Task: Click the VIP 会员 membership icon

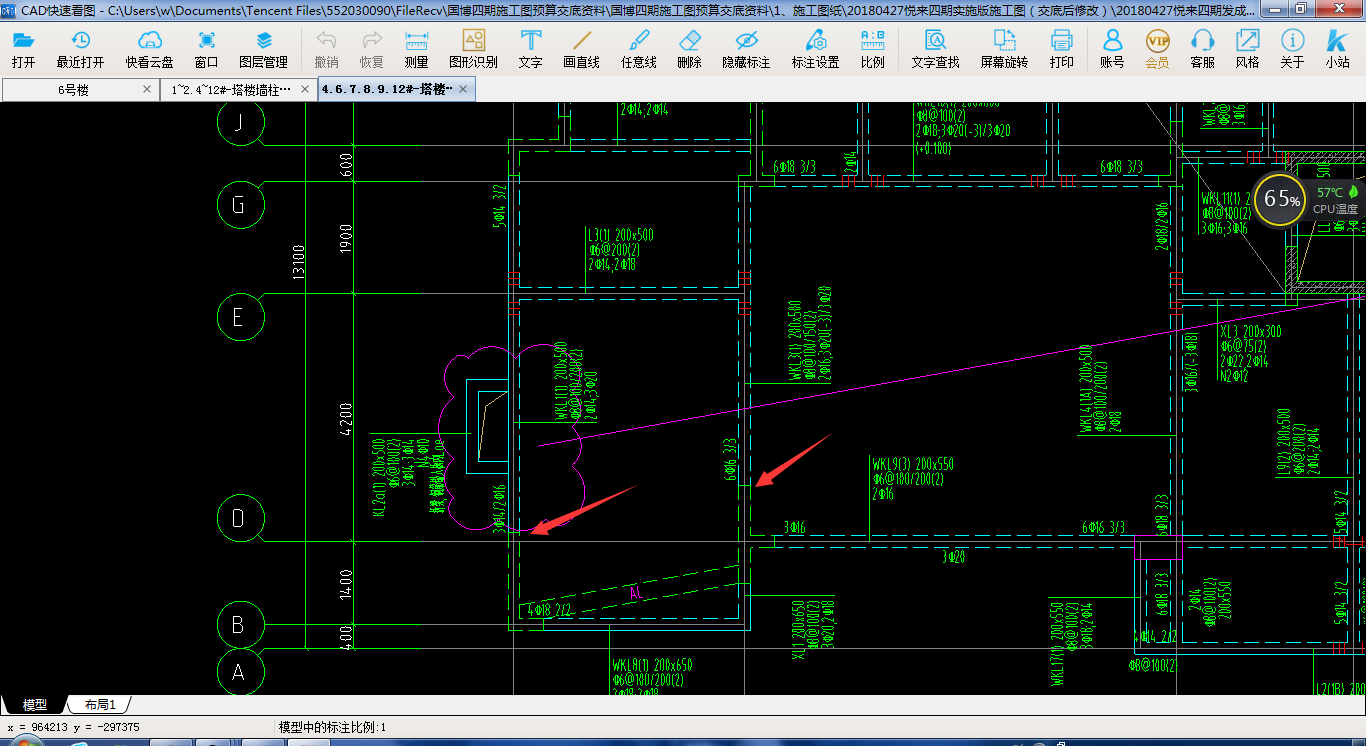Action: (1157, 49)
